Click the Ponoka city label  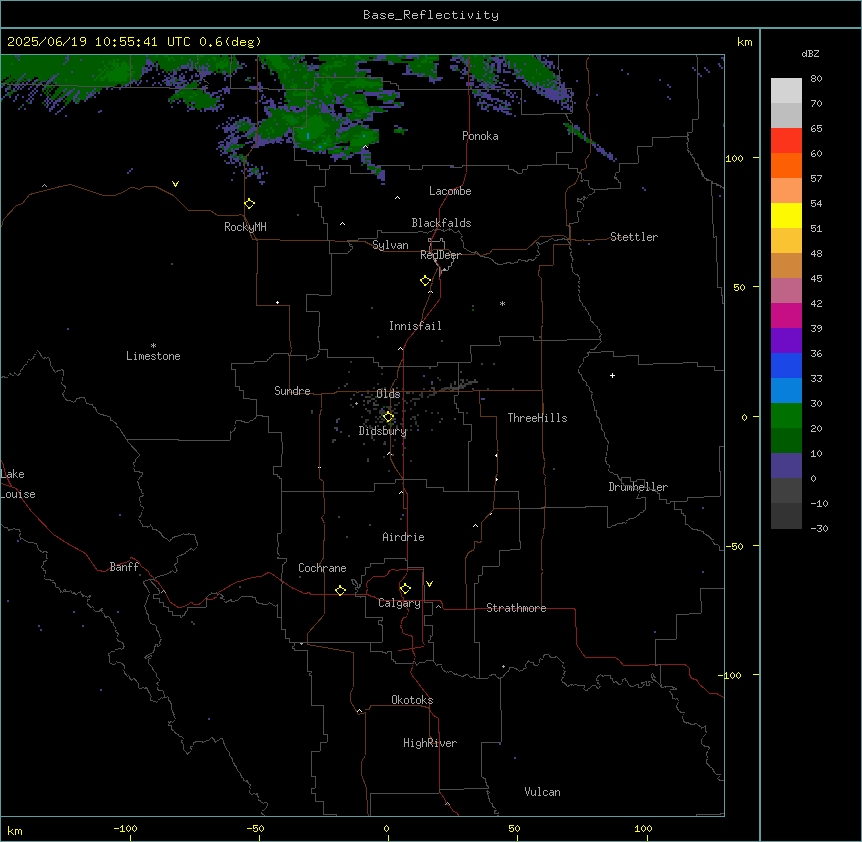(480, 136)
